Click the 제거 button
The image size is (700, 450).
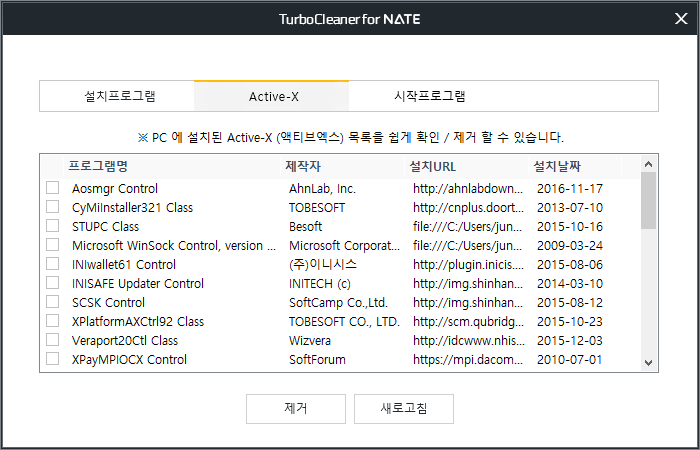(x=296, y=408)
